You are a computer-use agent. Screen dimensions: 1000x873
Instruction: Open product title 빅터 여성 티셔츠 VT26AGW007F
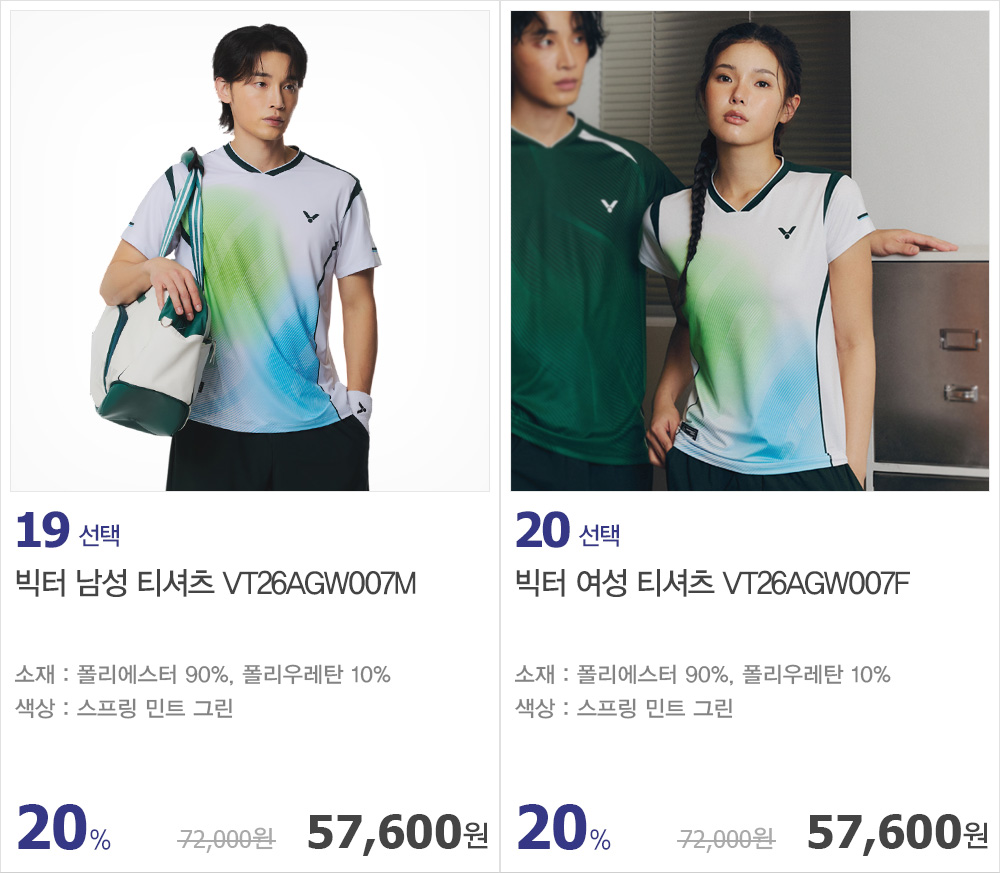click(712, 583)
